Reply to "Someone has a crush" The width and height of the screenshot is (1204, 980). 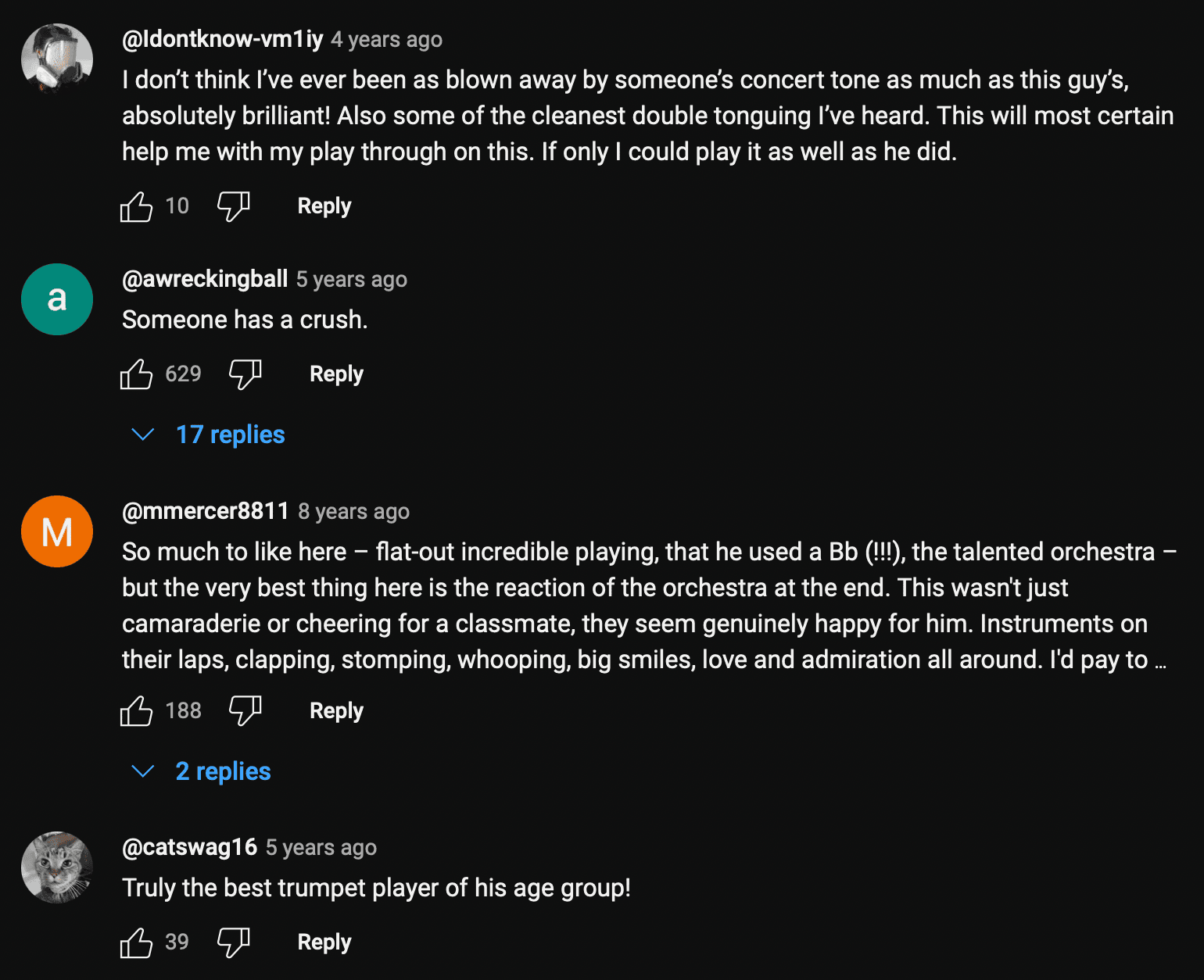pyautogui.click(x=336, y=374)
